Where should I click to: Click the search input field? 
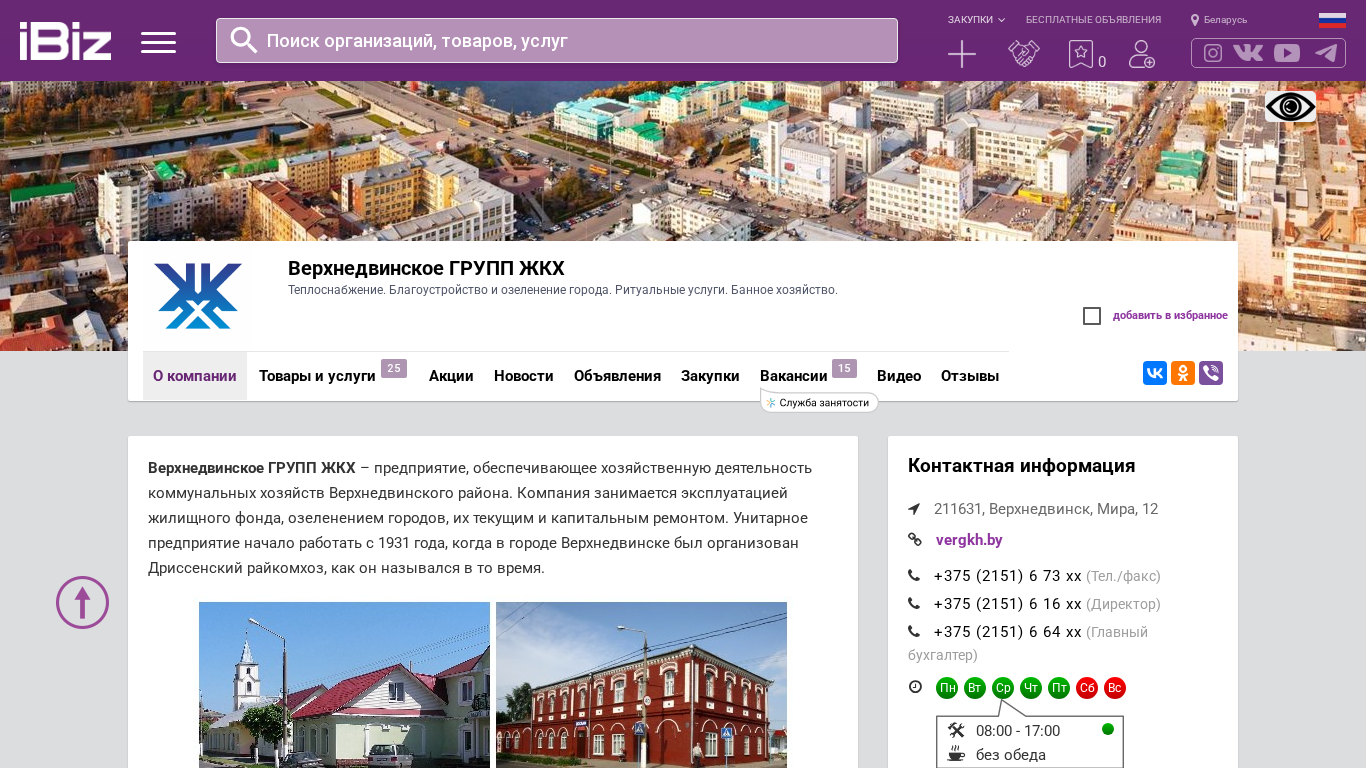click(x=556, y=41)
